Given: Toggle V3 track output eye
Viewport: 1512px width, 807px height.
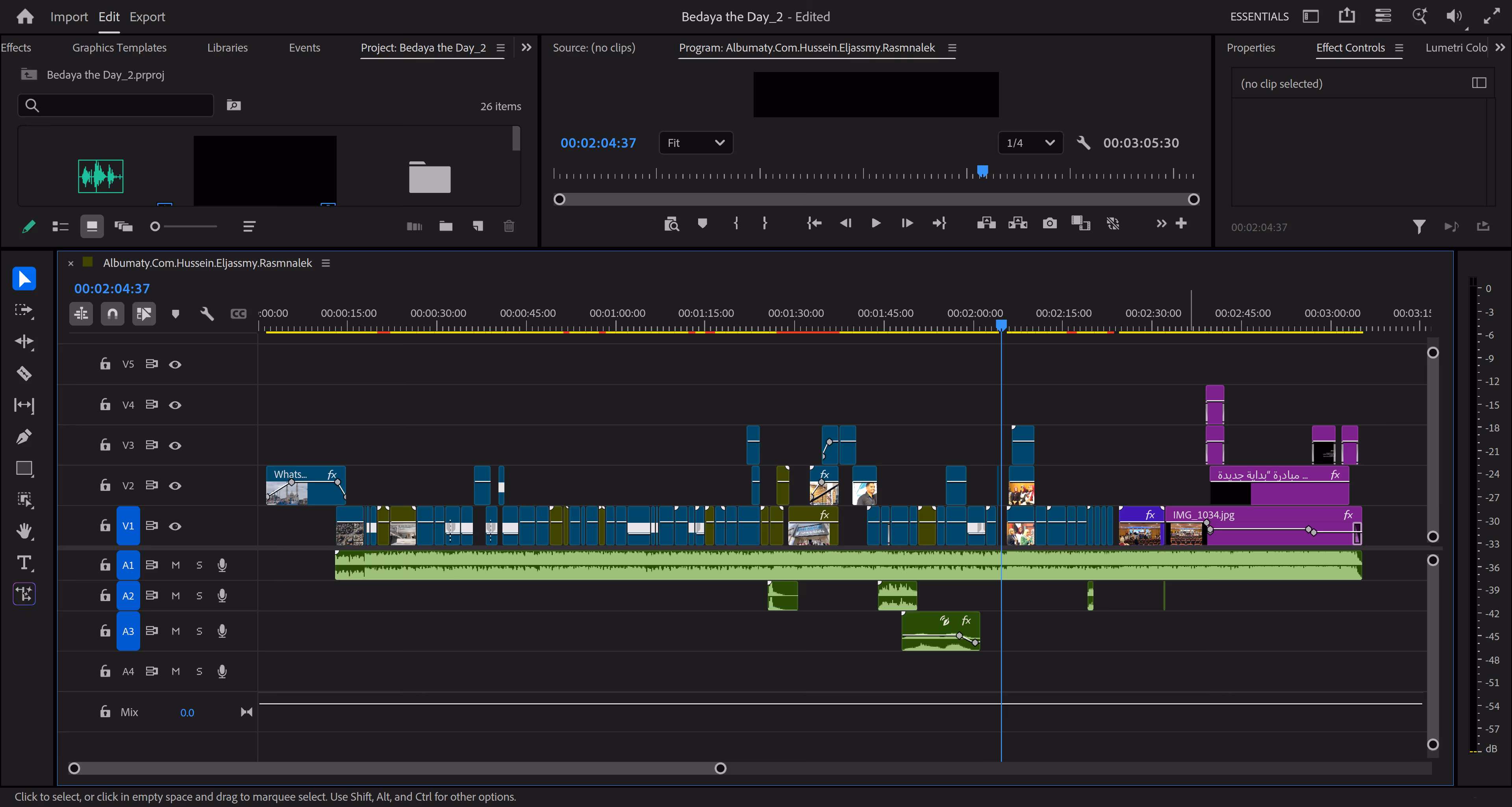Looking at the screenshot, I should click(x=175, y=446).
